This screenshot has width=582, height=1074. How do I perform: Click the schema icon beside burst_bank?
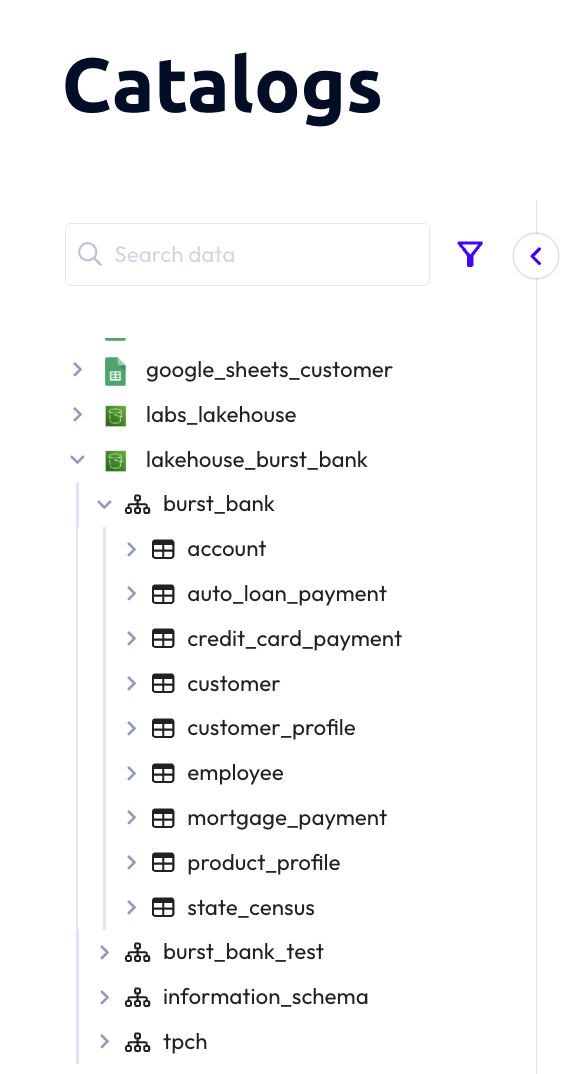(x=137, y=504)
